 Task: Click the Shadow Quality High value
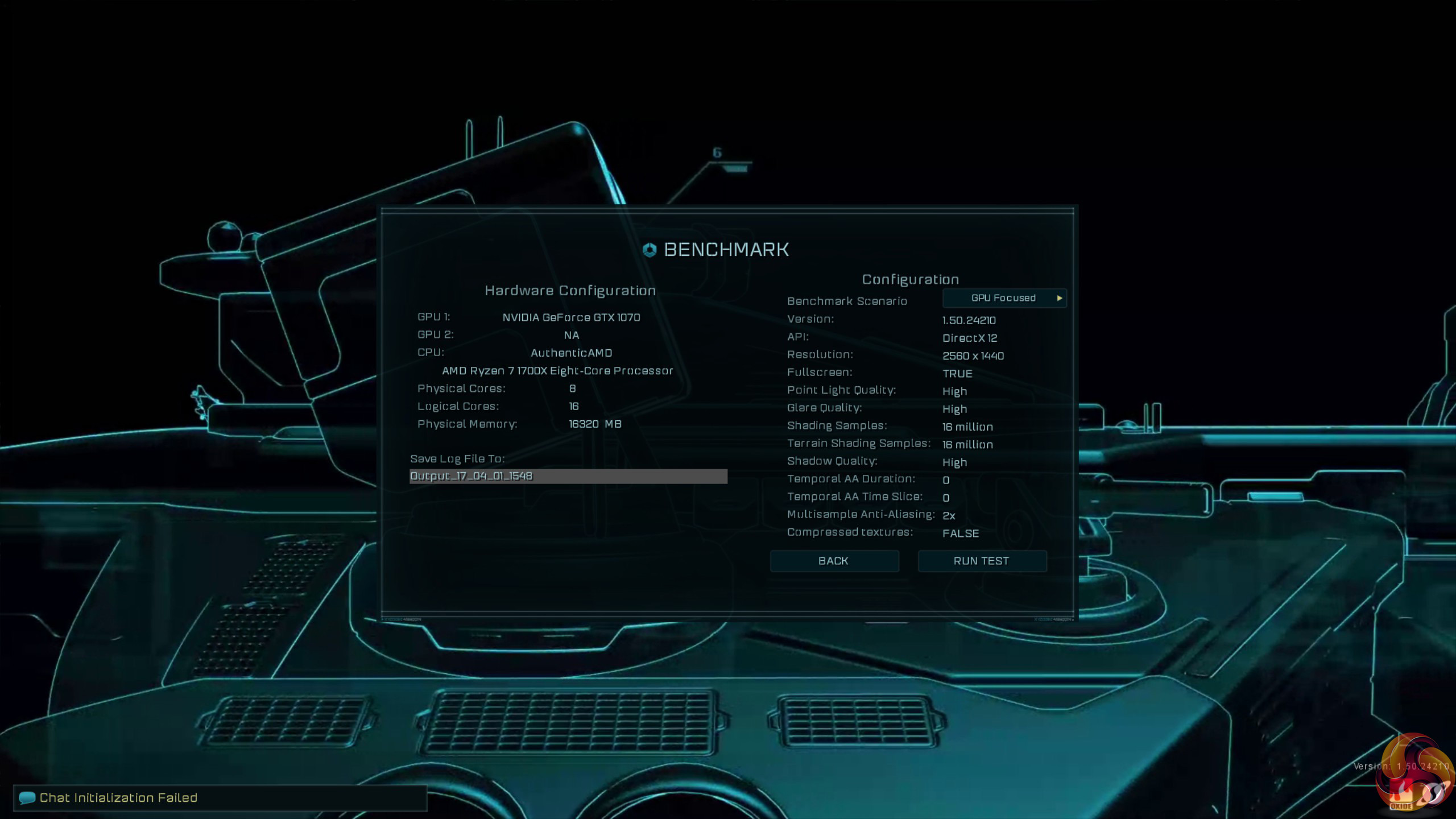pyautogui.click(x=954, y=462)
